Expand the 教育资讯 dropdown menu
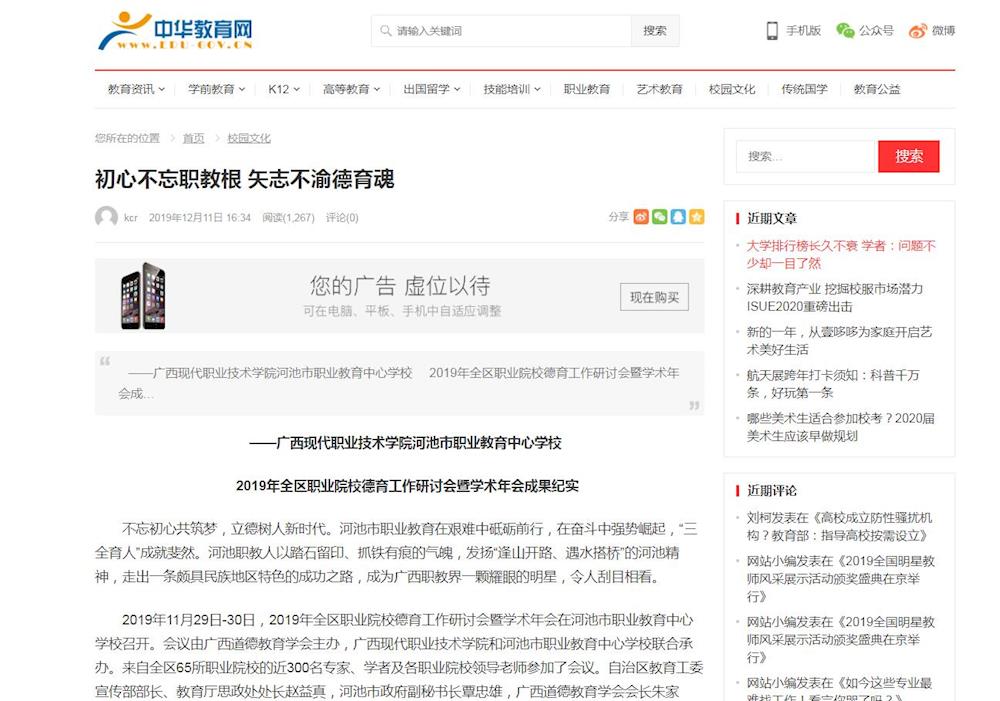Viewport: 1000px width, 701px height. (135, 89)
